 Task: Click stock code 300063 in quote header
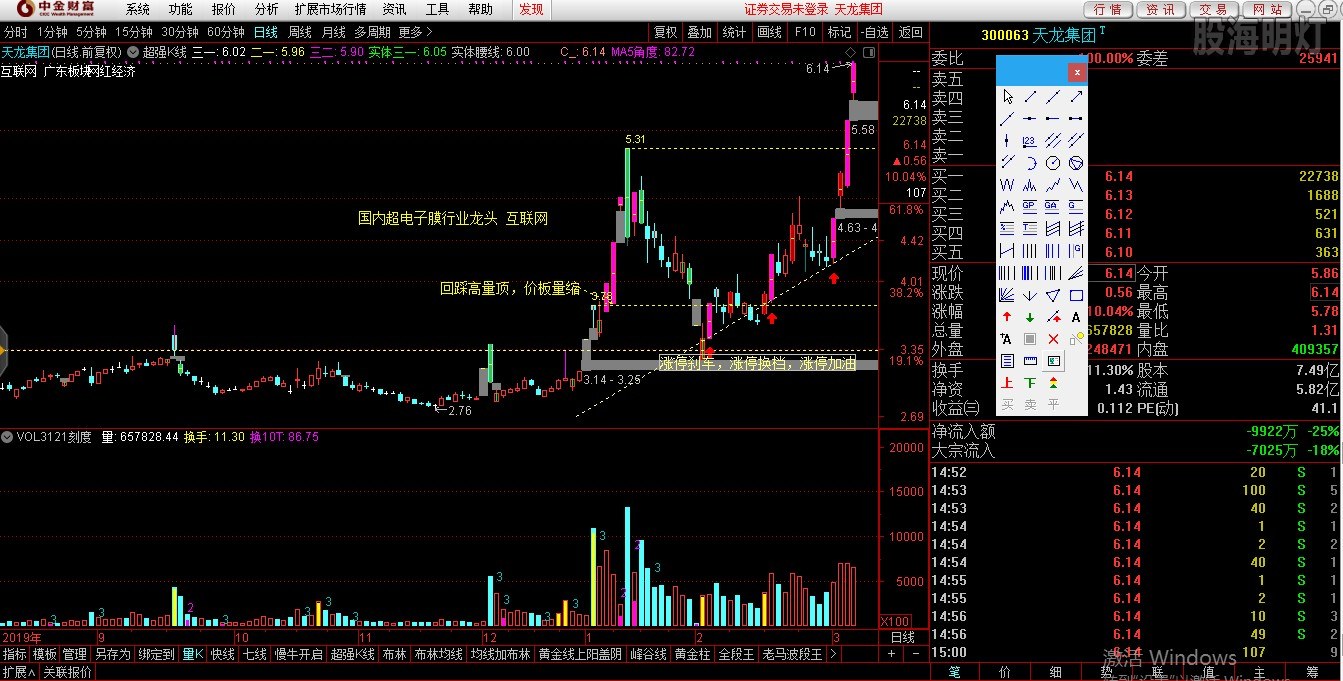[1004, 35]
